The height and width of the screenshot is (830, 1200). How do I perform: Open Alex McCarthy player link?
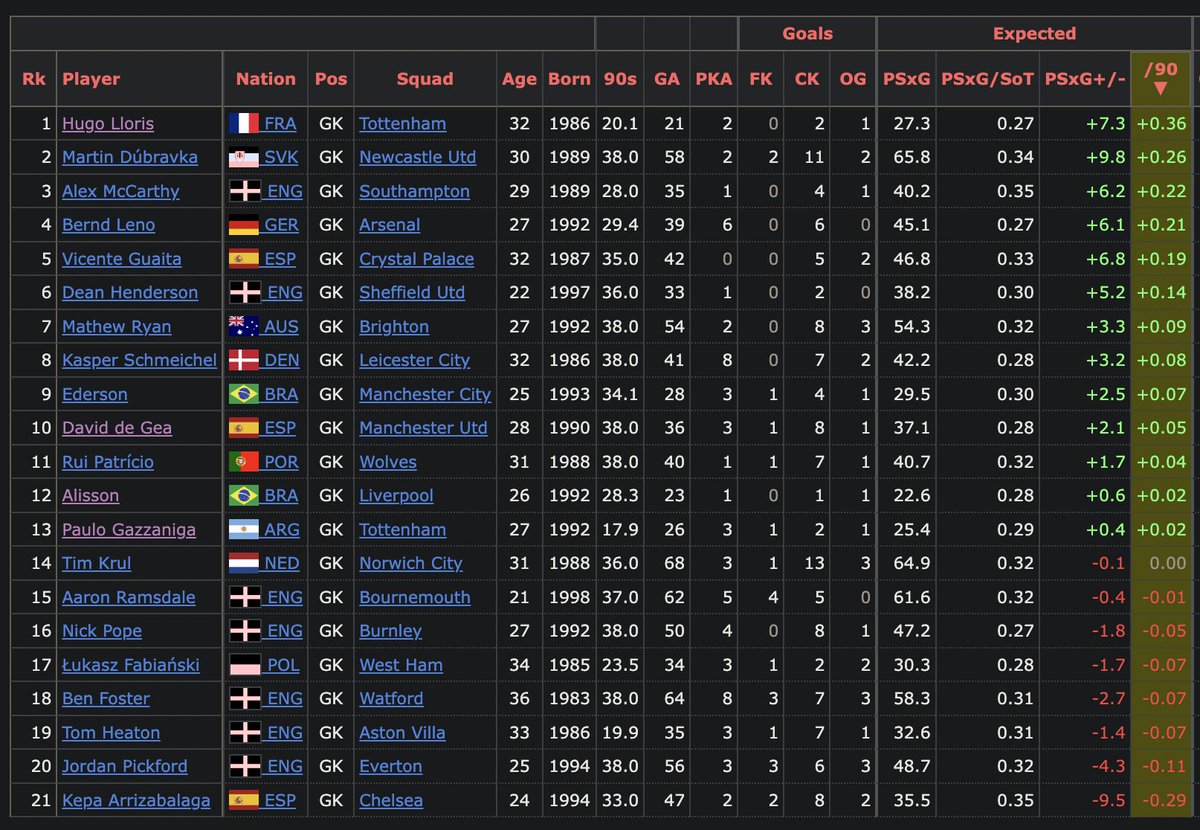point(121,191)
